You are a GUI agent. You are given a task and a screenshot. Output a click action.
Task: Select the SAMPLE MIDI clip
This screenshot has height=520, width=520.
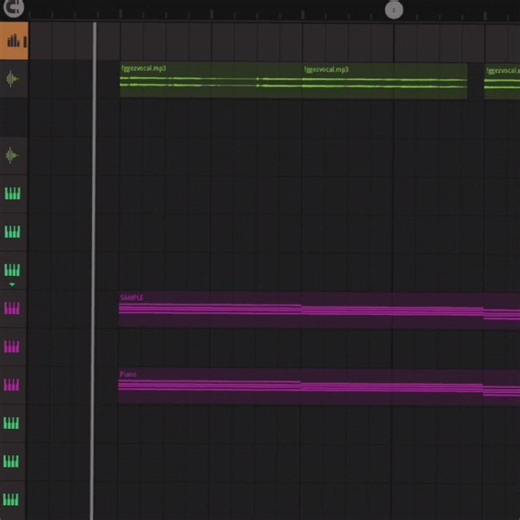point(319,310)
